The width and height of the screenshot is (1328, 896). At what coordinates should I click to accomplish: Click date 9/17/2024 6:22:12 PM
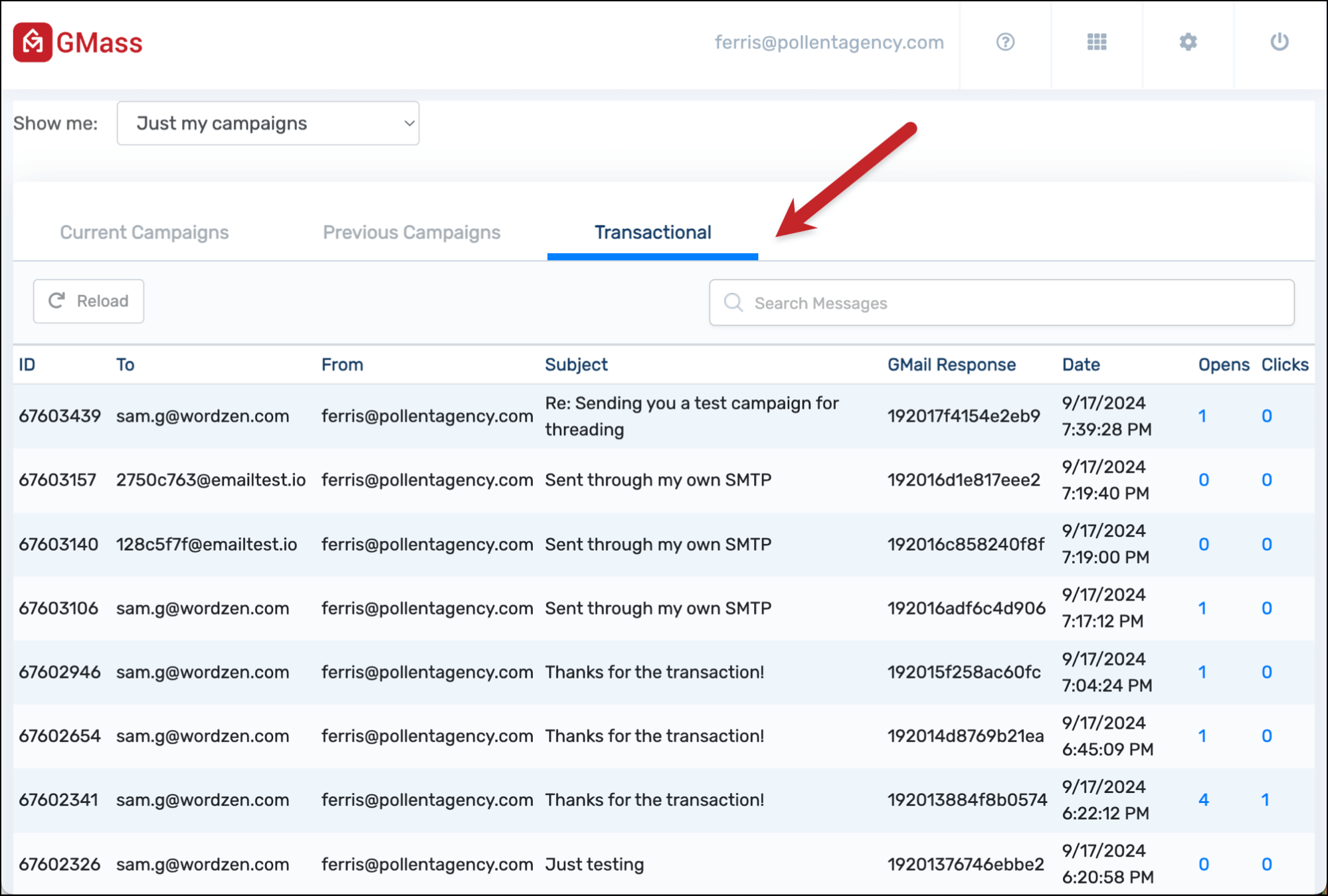click(x=1105, y=800)
